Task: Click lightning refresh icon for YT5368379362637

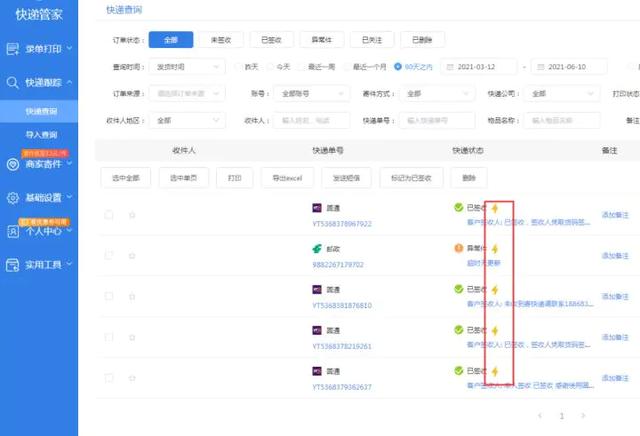Action: point(495,371)
